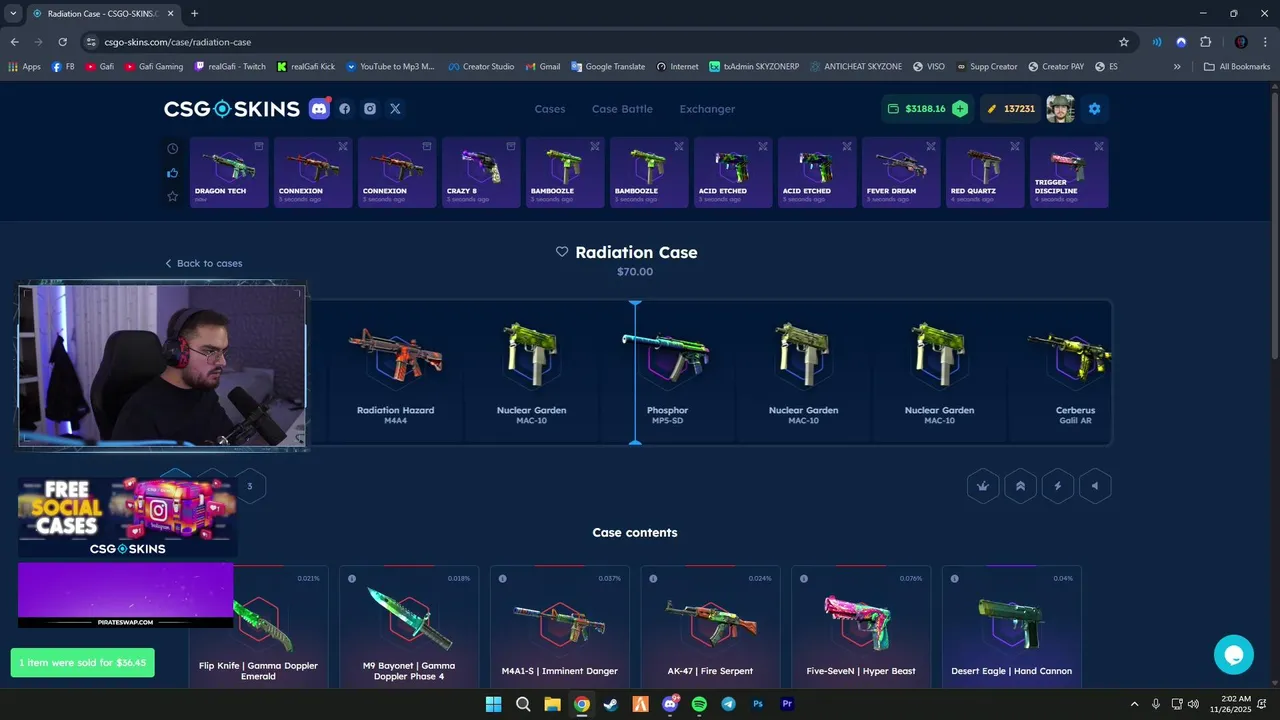Show hidden tray icons chevron
Viewport: 1280px width, 720px height.
point(1134,704)
